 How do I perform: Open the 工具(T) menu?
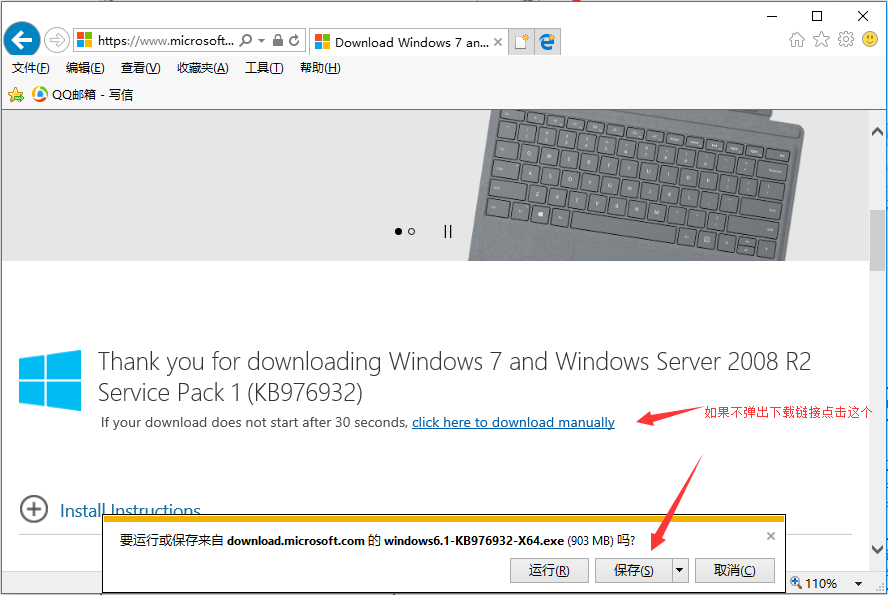pyautogui.click(x=264, y=68)
